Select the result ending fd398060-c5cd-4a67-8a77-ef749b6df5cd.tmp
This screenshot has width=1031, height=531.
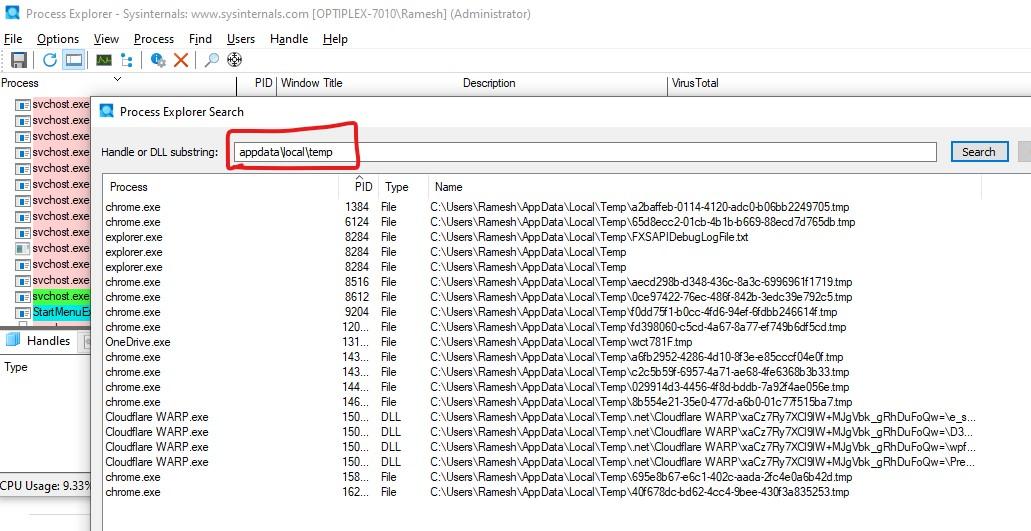pyautogui.click(x=542, y=327)
